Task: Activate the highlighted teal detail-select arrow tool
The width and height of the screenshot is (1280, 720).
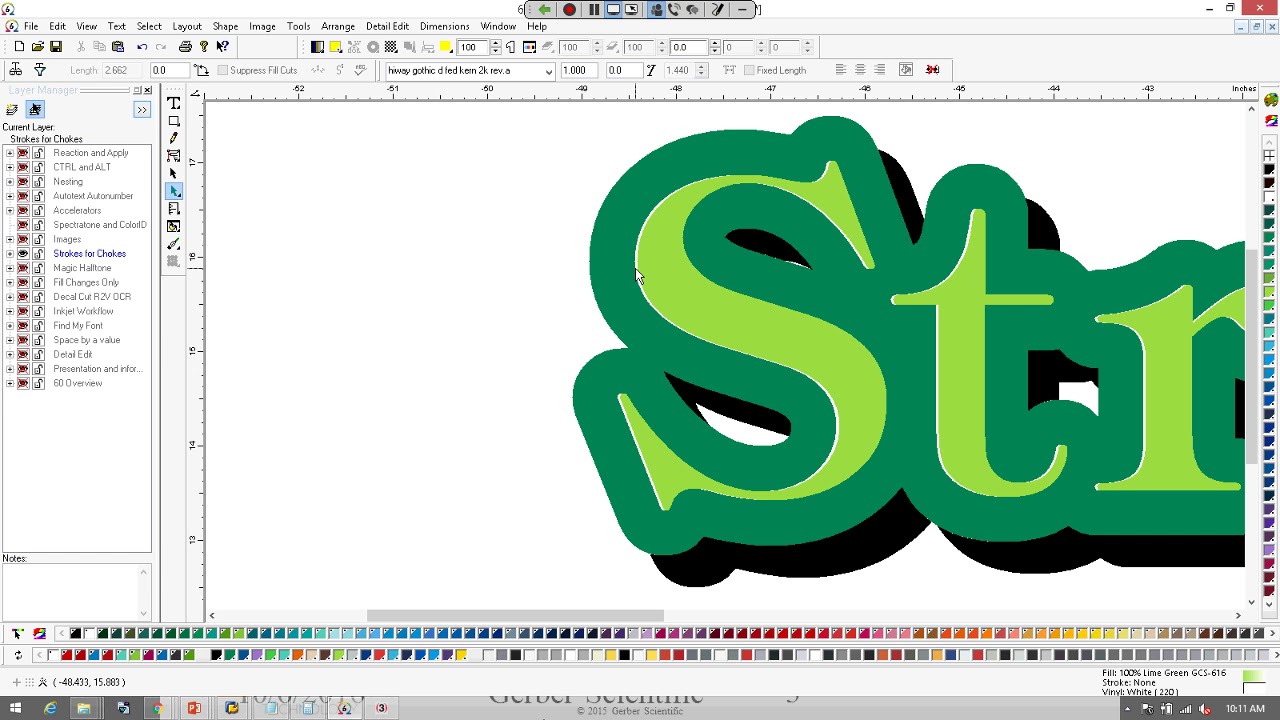Action: (174, 191)
